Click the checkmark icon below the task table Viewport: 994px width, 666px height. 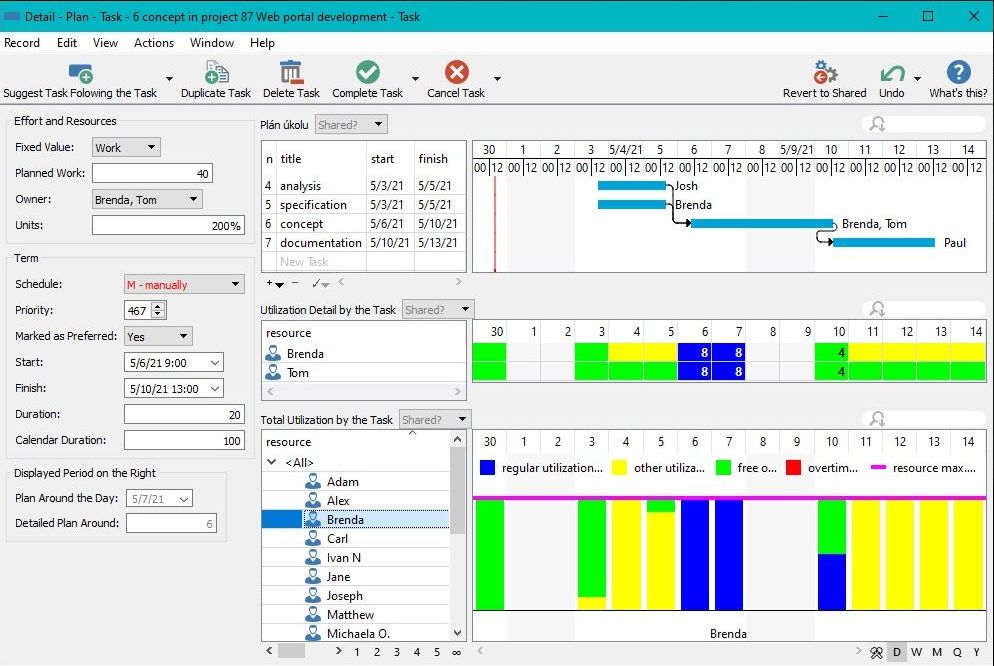coord(316,283)
